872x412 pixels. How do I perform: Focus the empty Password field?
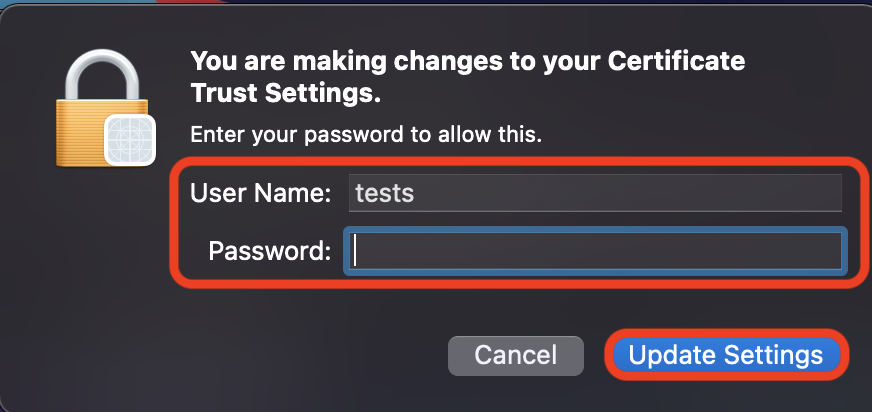click(594, 251)
